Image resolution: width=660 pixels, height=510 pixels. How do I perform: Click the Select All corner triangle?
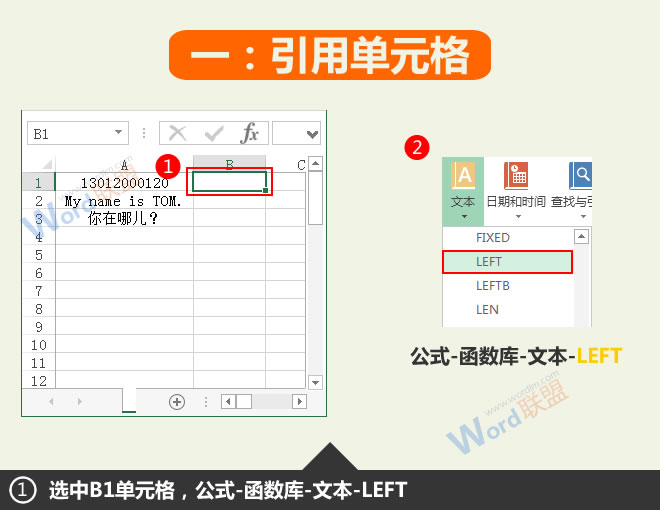point(46,164)
